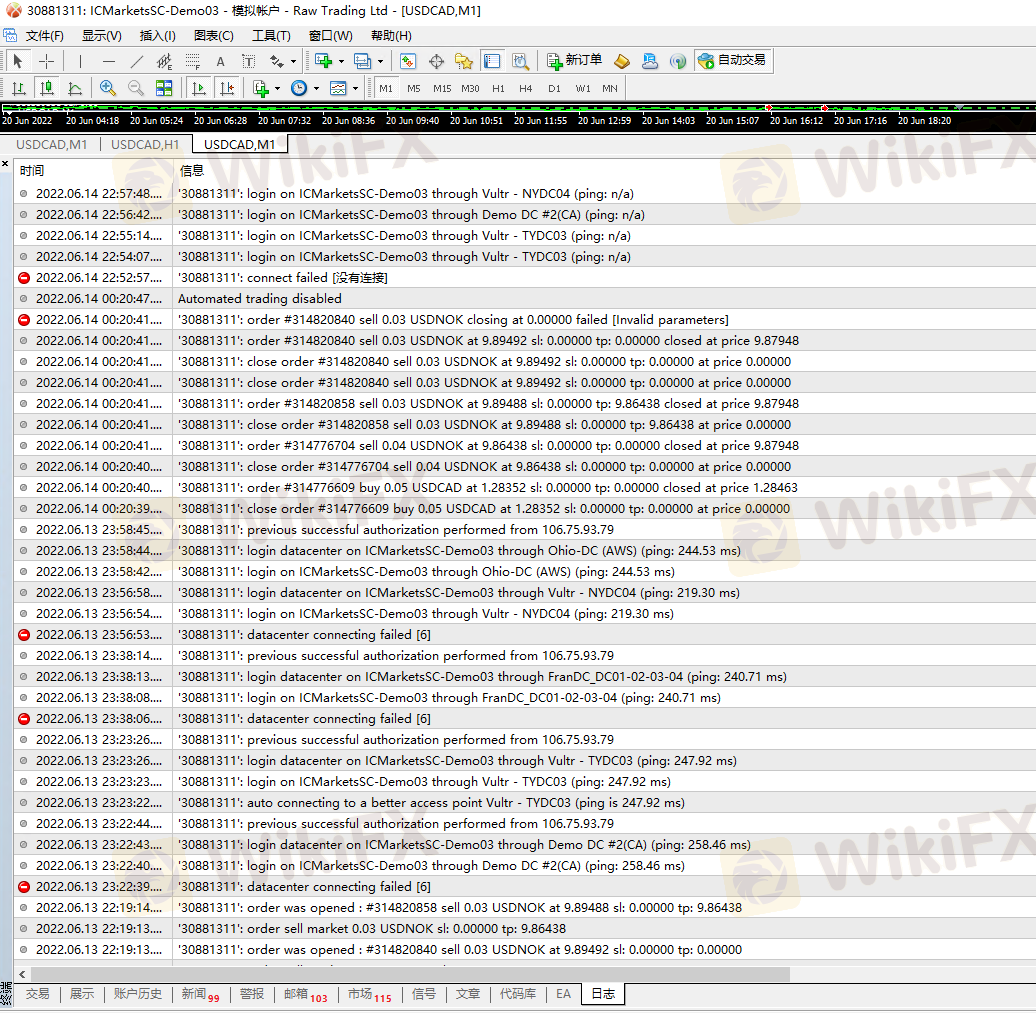The height and width of the screenshot is (1013, 1036).
Task: Open the chart profiles icon
Action: [x=362, y=61]
